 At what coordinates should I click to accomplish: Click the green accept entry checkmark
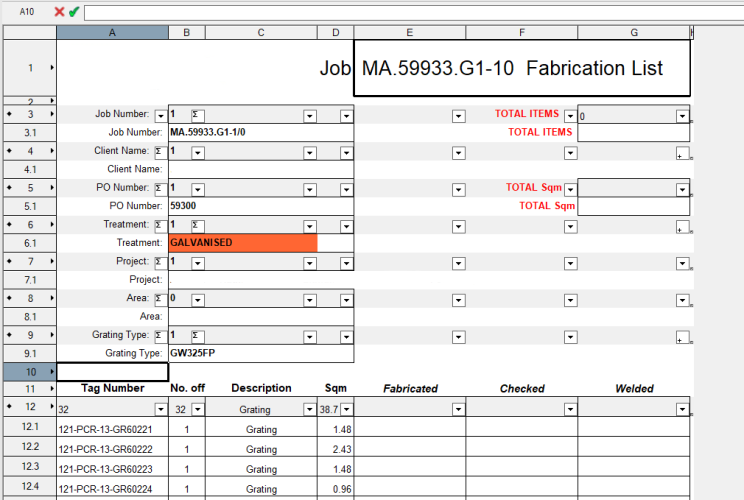click(73, 12)
